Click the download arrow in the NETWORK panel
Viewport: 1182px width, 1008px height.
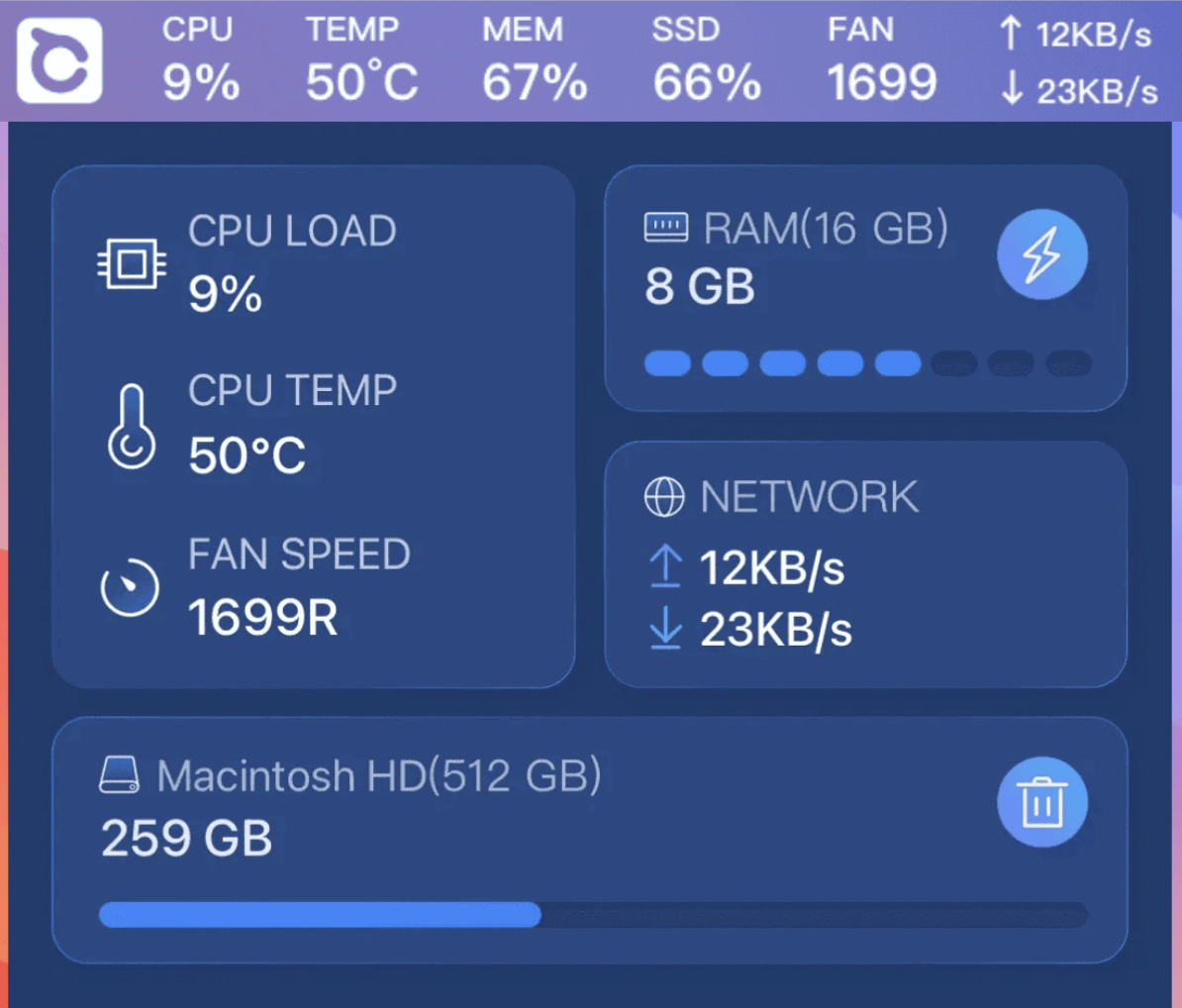[666, 629]
